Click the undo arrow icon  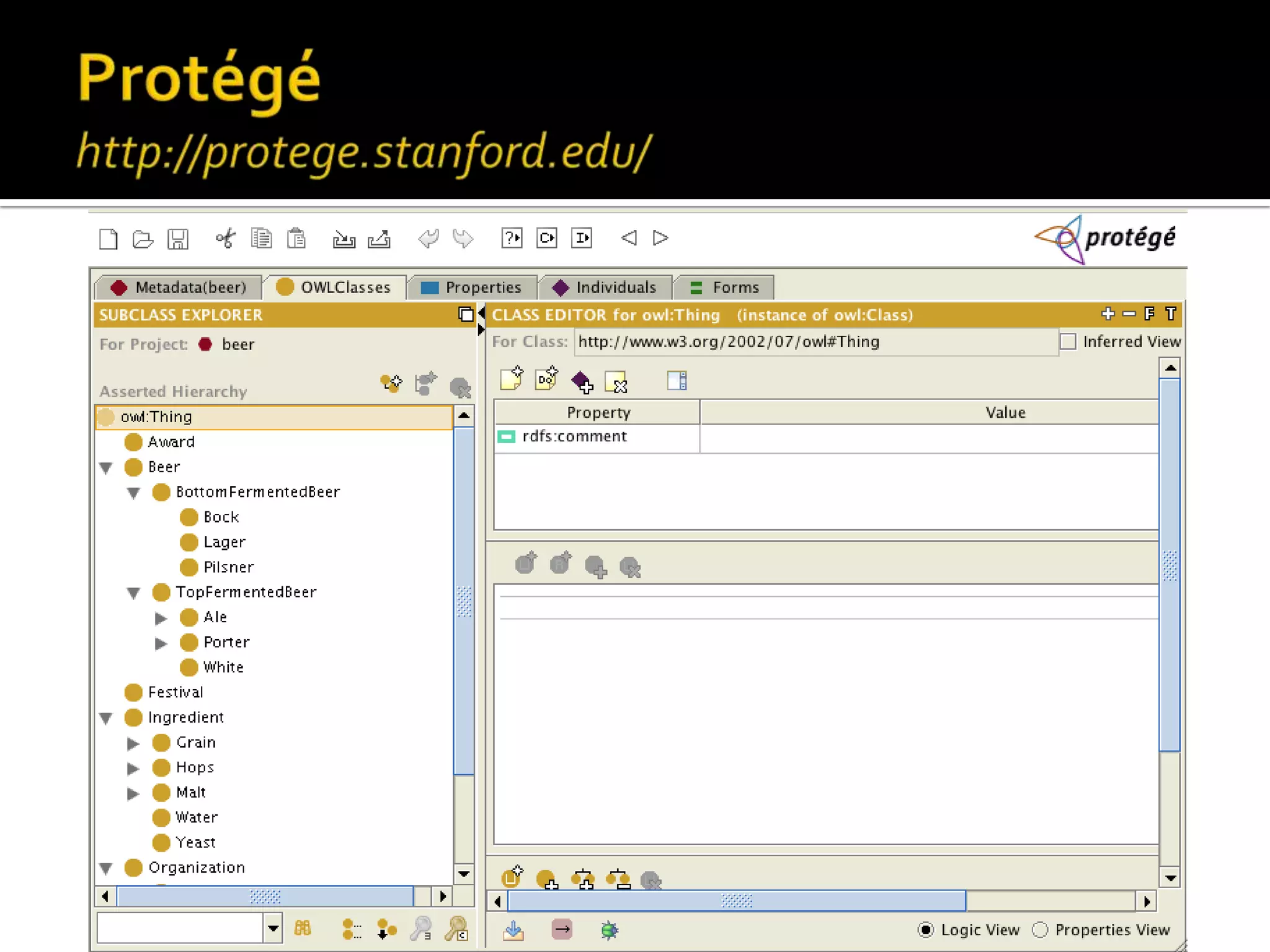tap(428, 238)
